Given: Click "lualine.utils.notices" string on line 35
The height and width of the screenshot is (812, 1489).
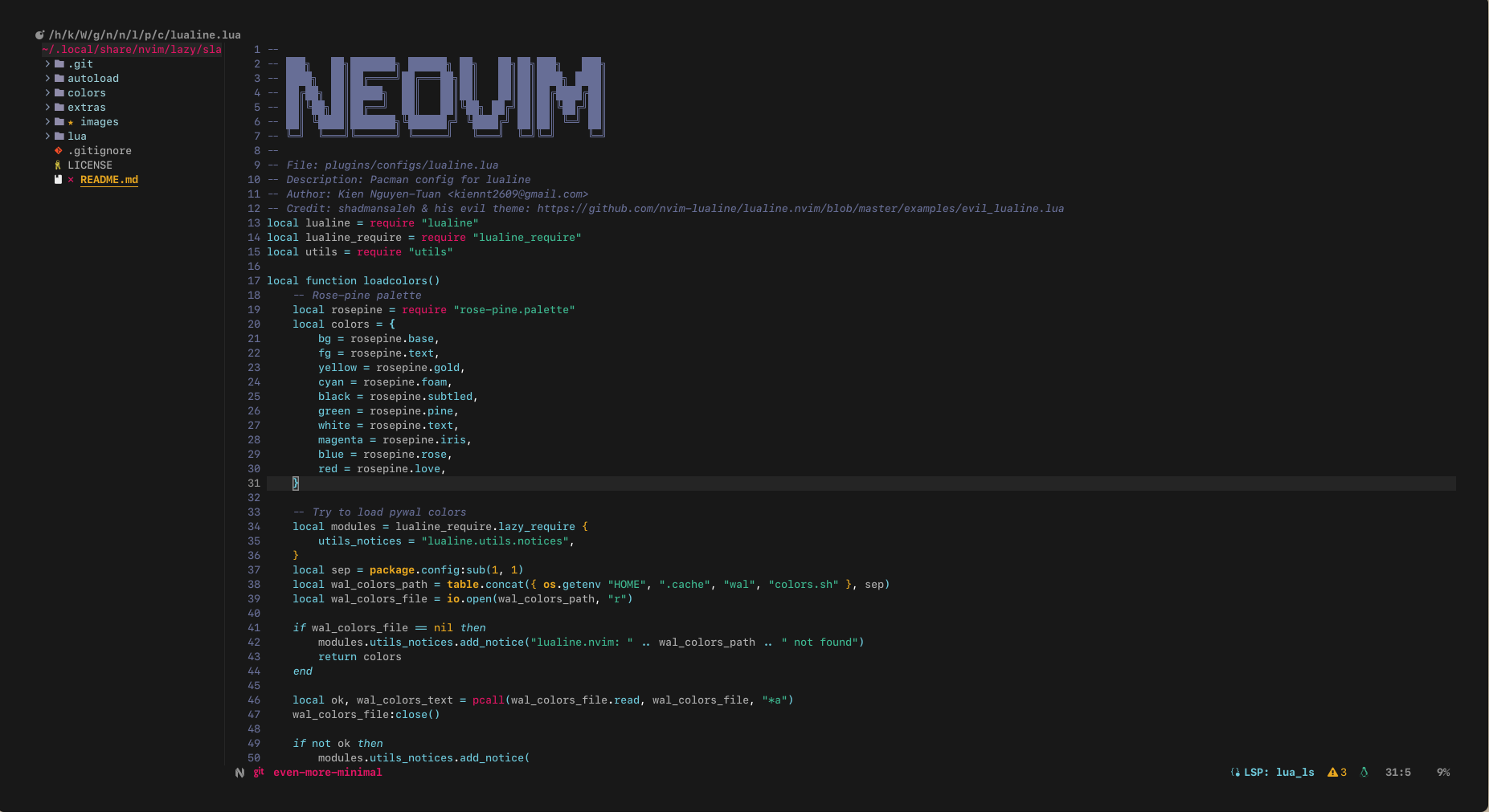Looking at the screenshot, I should 495,541.
